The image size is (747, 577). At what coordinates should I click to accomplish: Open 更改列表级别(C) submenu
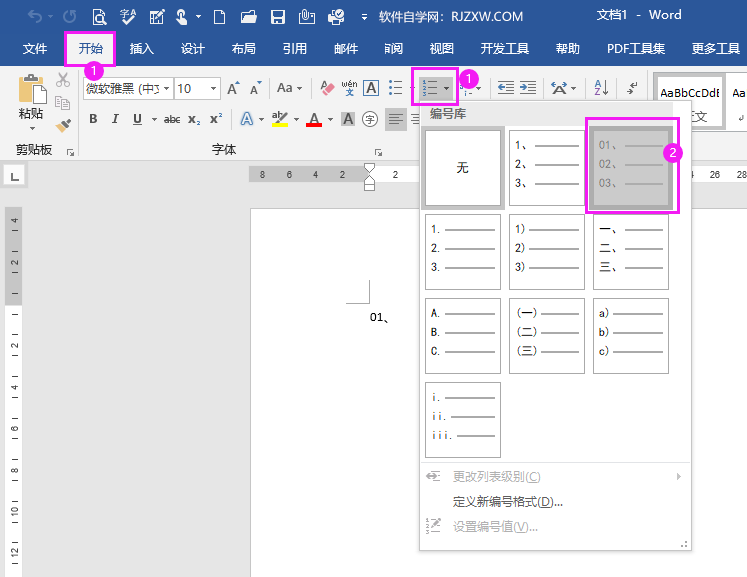(555, 476)
